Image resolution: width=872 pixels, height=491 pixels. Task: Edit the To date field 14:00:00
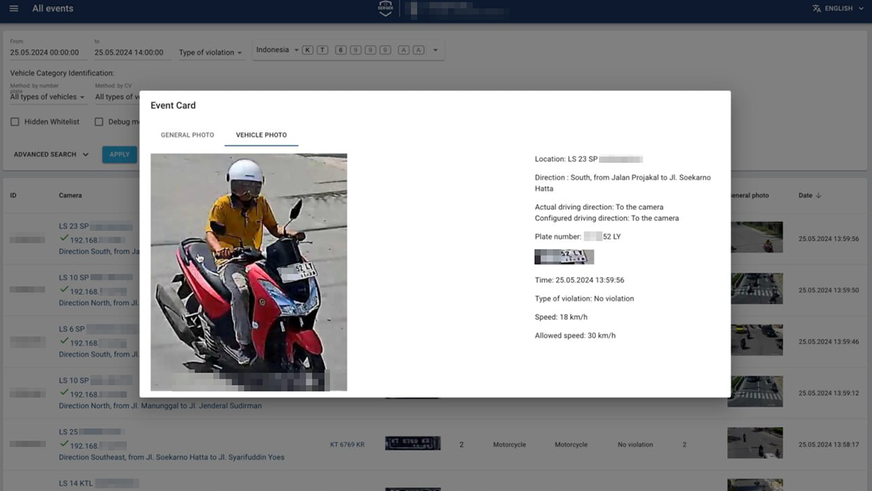[x=132, y=52]
